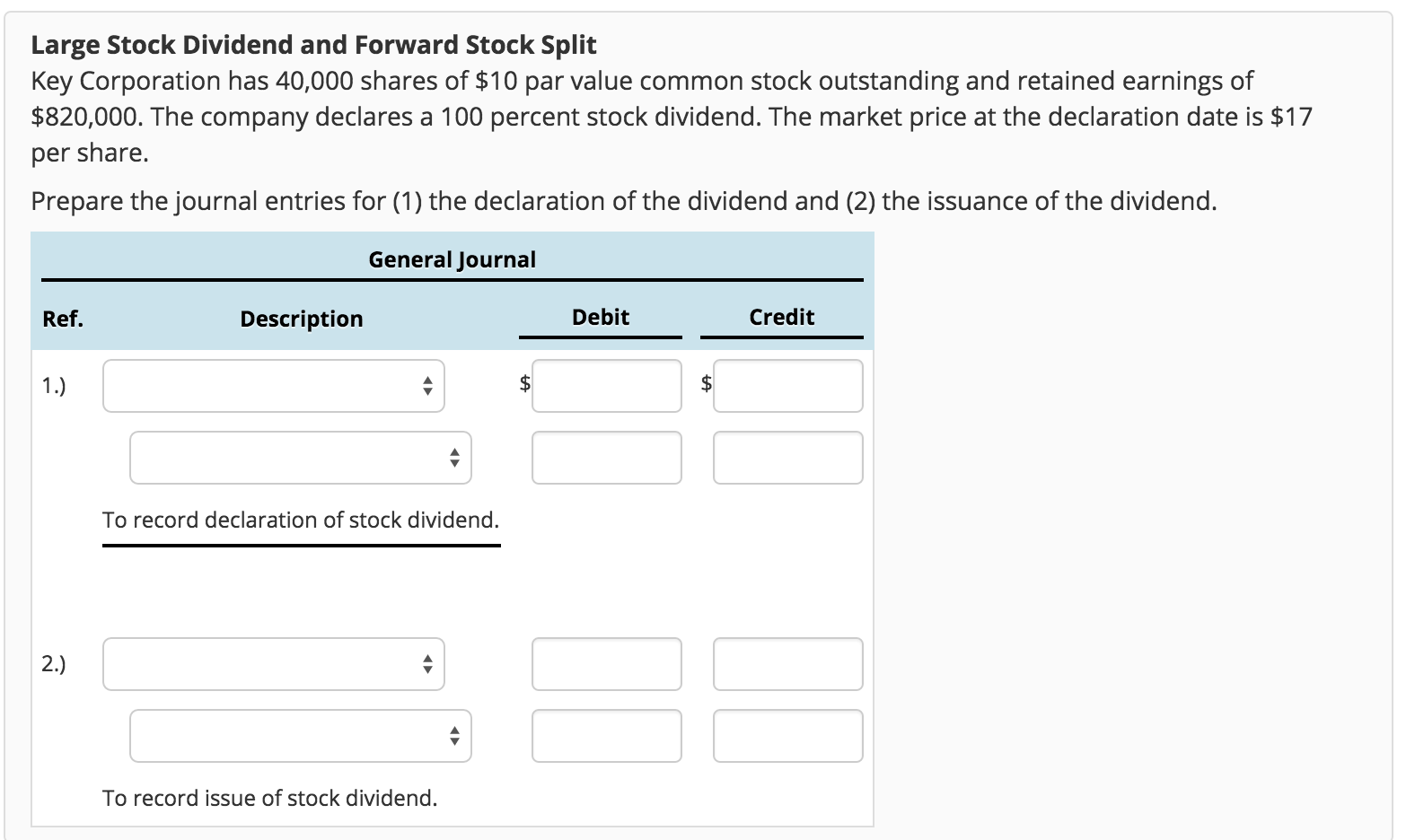The height and width of the screenshot is (840, 1415).
Task: Click the second Credit field under entry 1
Action: 787,458
